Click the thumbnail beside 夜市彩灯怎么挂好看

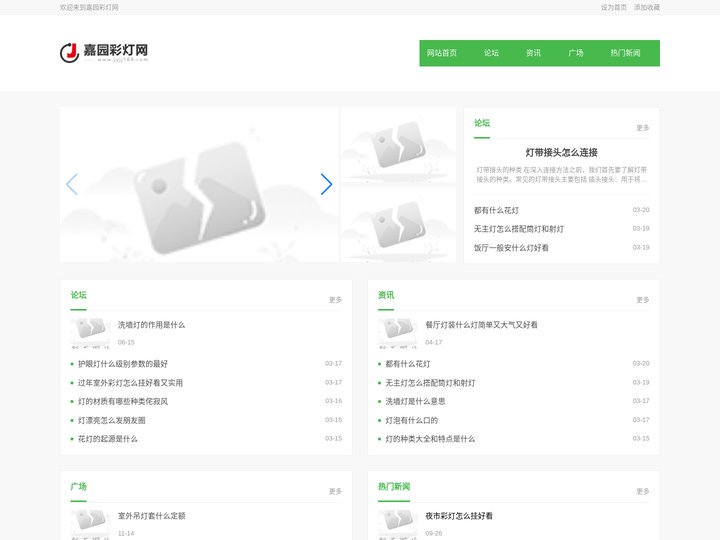click(398, 524)
